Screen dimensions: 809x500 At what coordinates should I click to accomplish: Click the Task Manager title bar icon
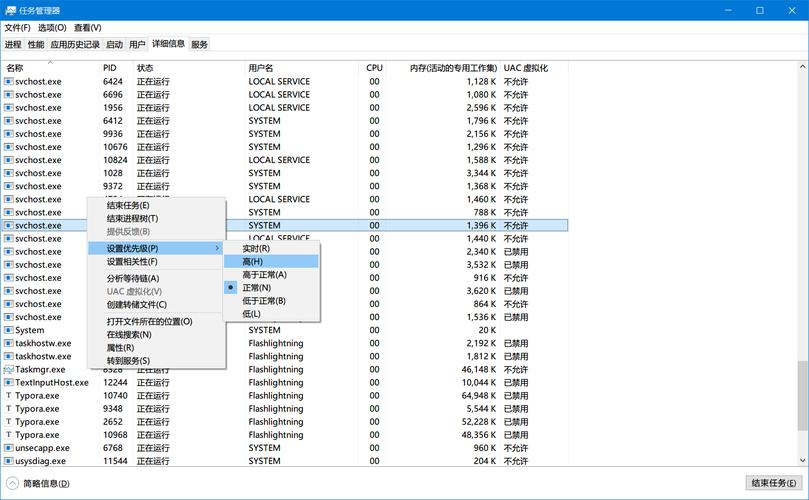(10, 10)
